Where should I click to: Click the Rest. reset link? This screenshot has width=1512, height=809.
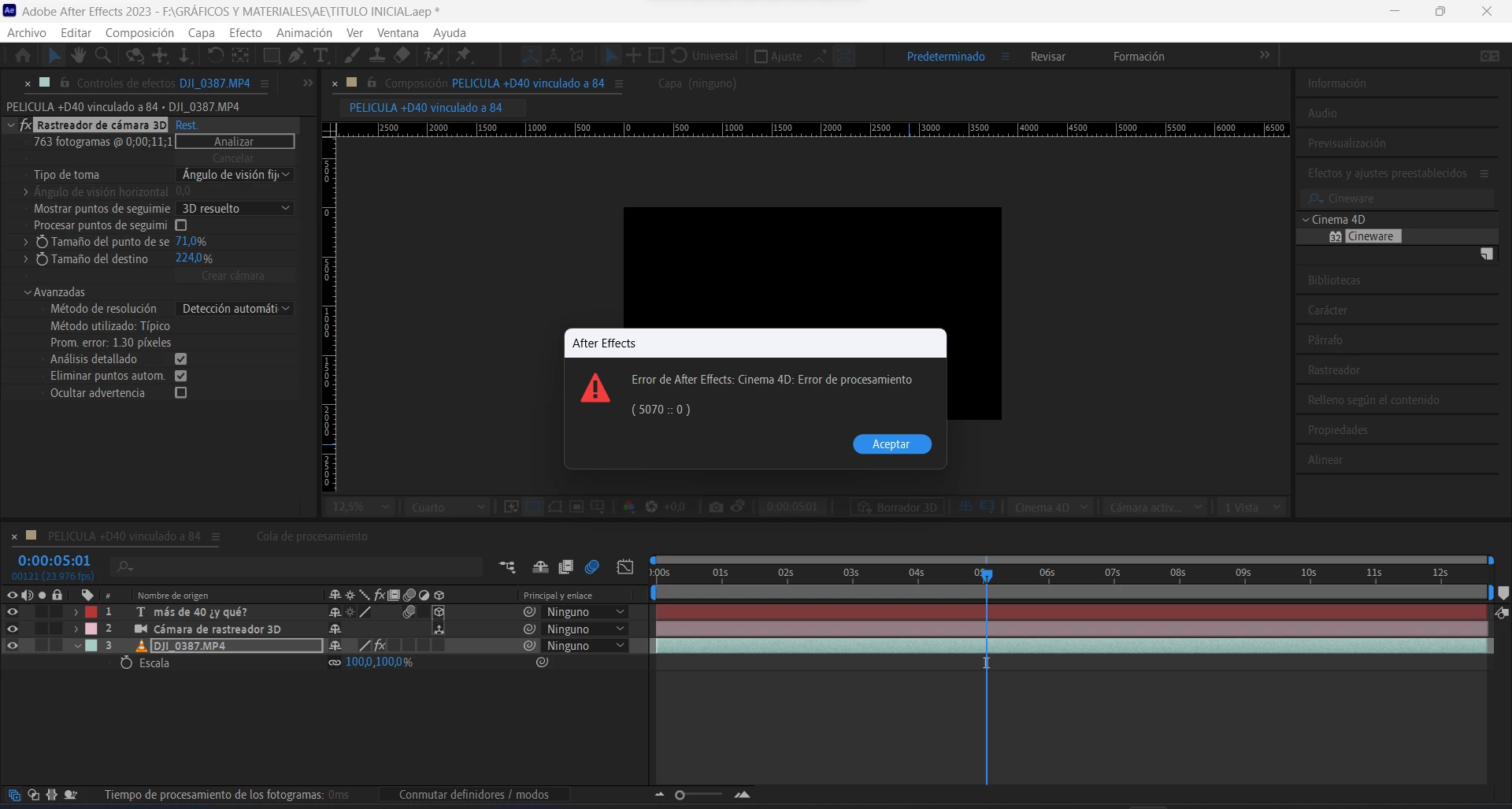pos(186,125)
